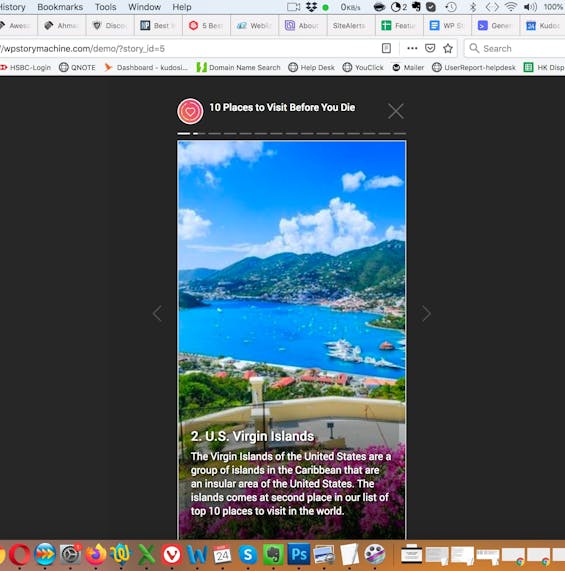
Task: Open the green X app in dock
Action: pos(146,555)
